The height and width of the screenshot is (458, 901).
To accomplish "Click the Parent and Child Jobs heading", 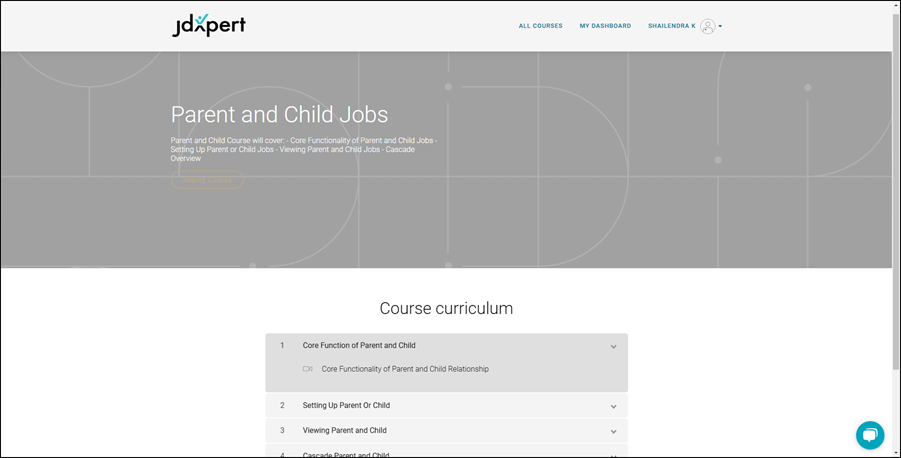I will 279,114.
